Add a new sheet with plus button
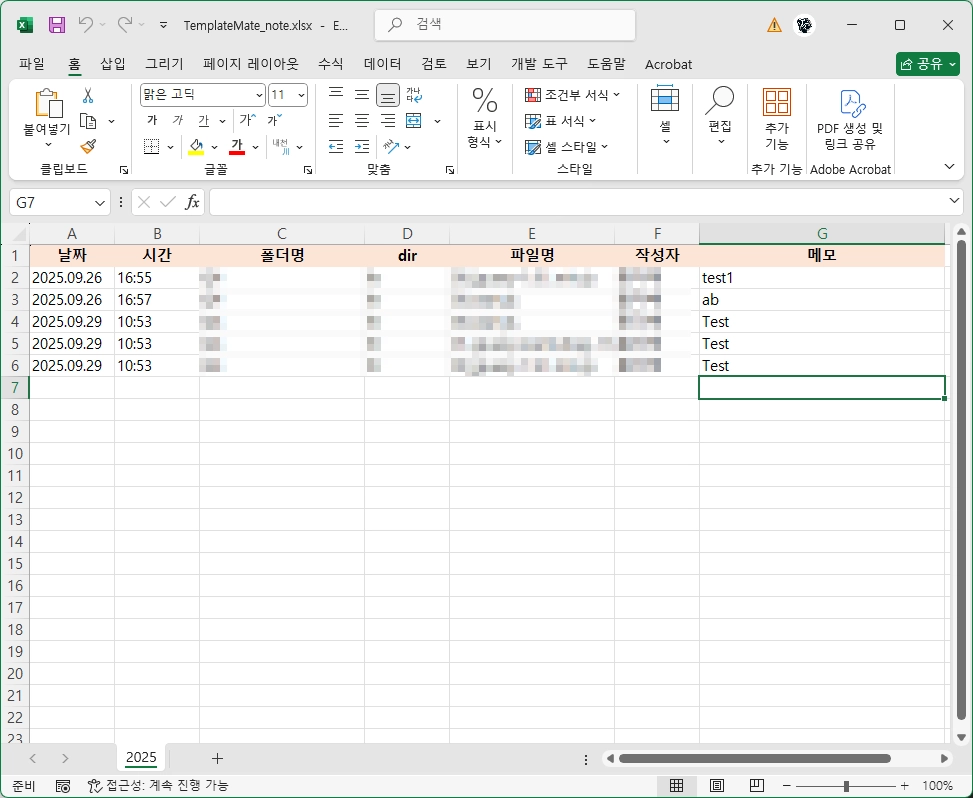This screenshot has height=798, width=973. tap(217, 758)
